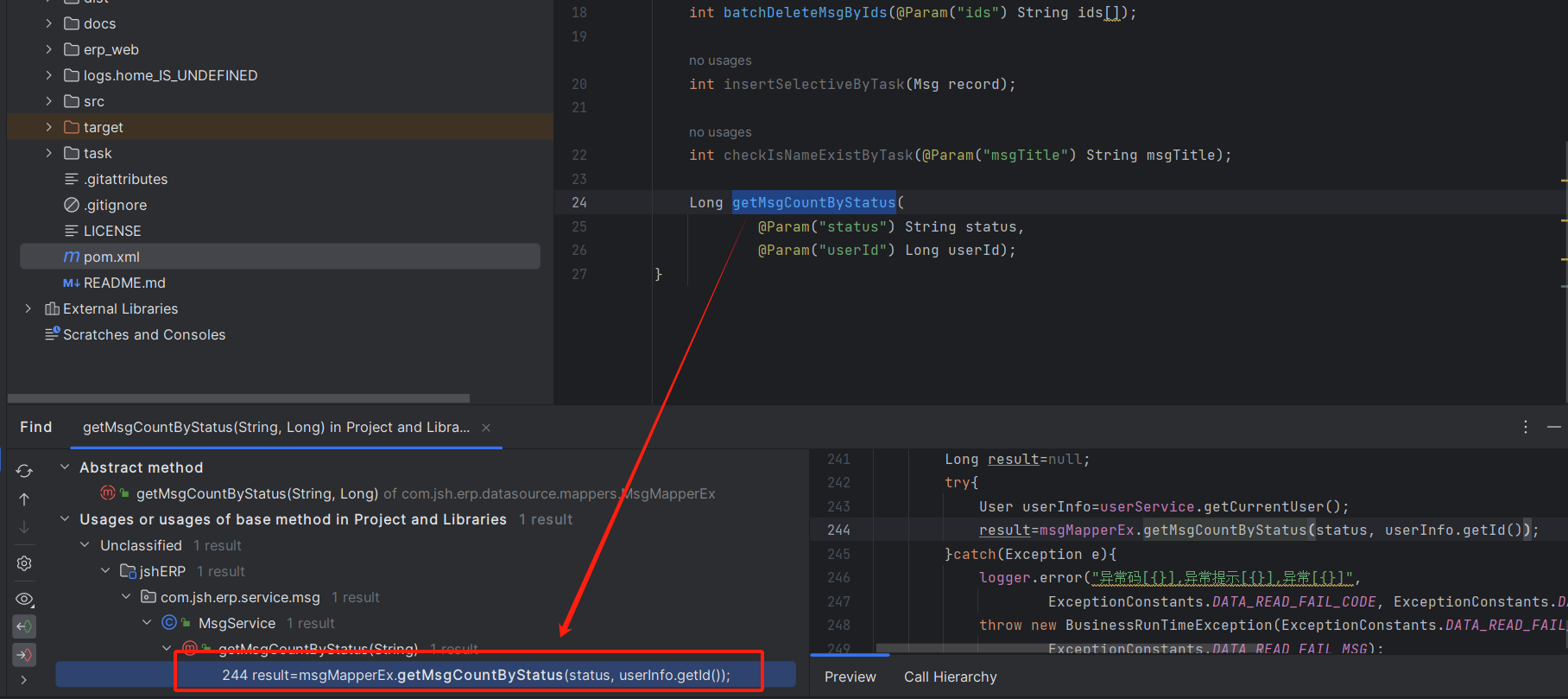Screen dimensions: 1568x699
Task: Click line 244 in the preview gutter
Action: tap(838, 530)
